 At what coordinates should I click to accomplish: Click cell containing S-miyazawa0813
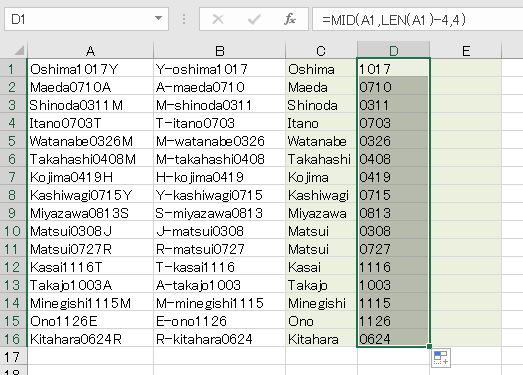coord(219,213)
